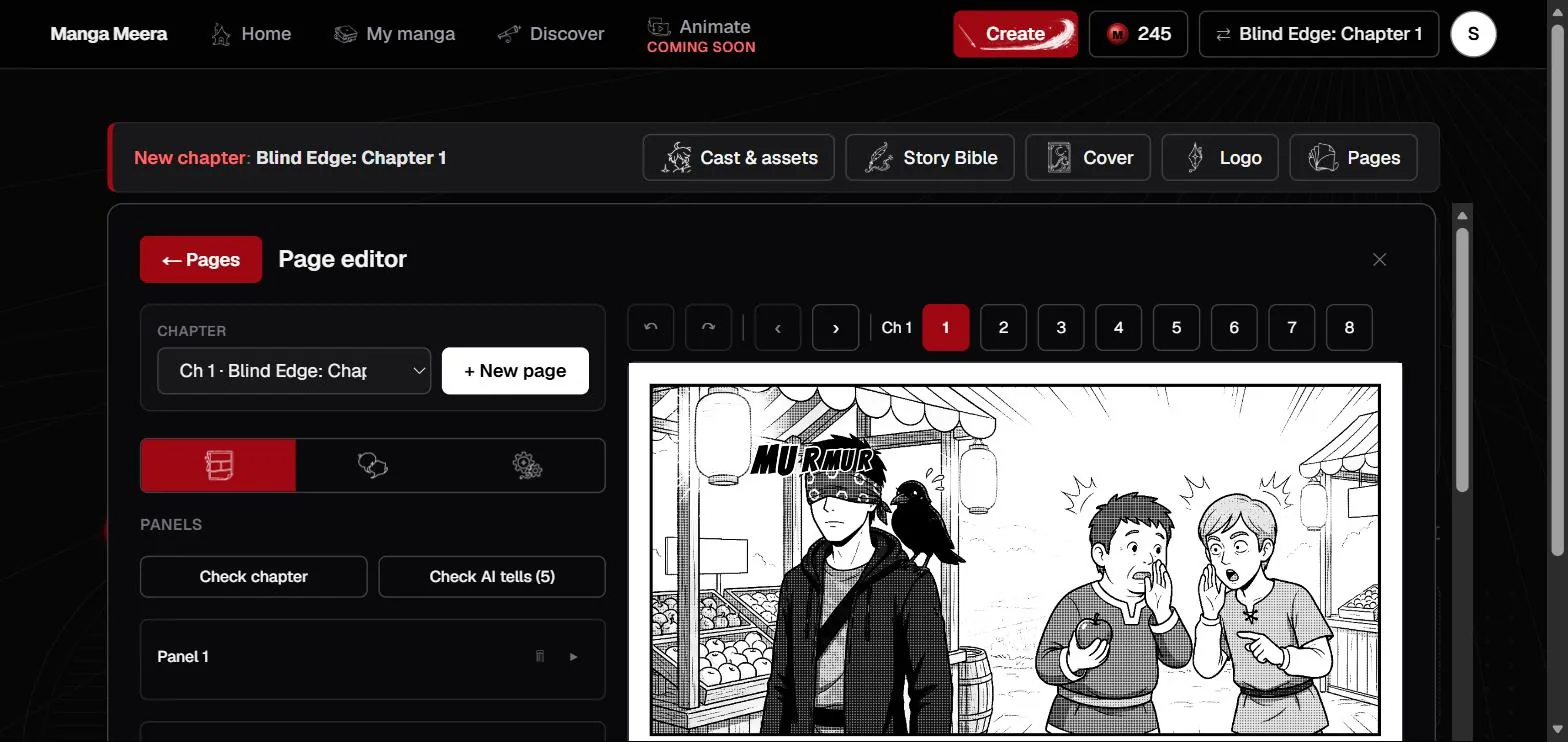Delete Panel 1 with trash icon
Viewport: 1568px width, 742px height.
pyautogui.click(x=540, y=657)
